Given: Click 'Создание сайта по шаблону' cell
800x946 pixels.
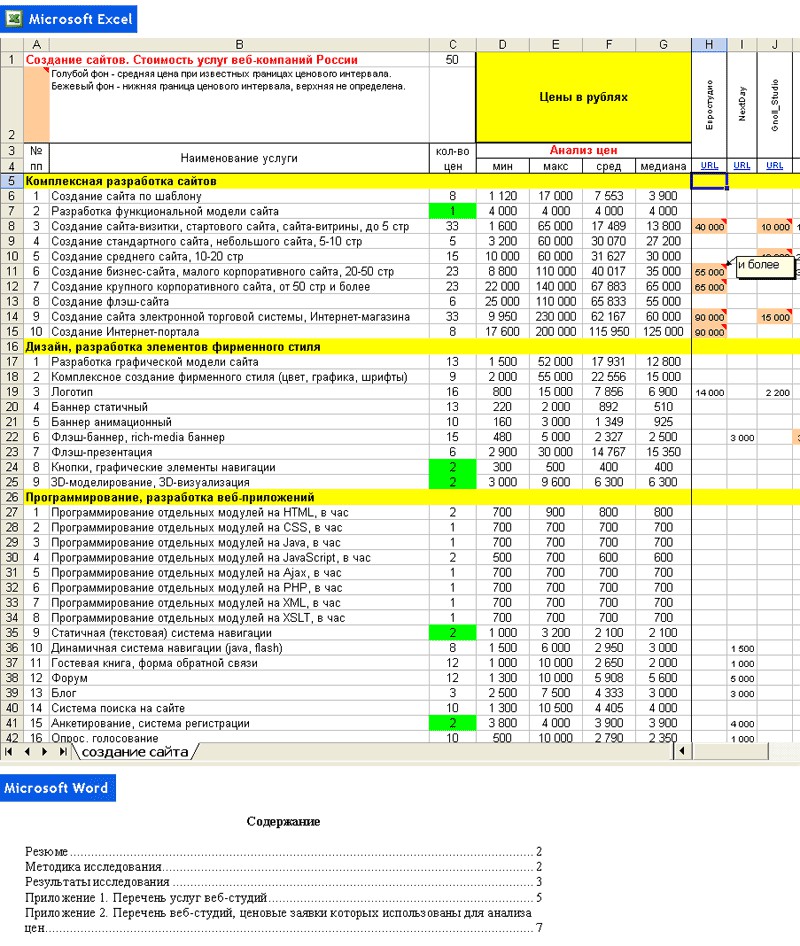Looking at the screenshot, I should [x=239, y=196].
